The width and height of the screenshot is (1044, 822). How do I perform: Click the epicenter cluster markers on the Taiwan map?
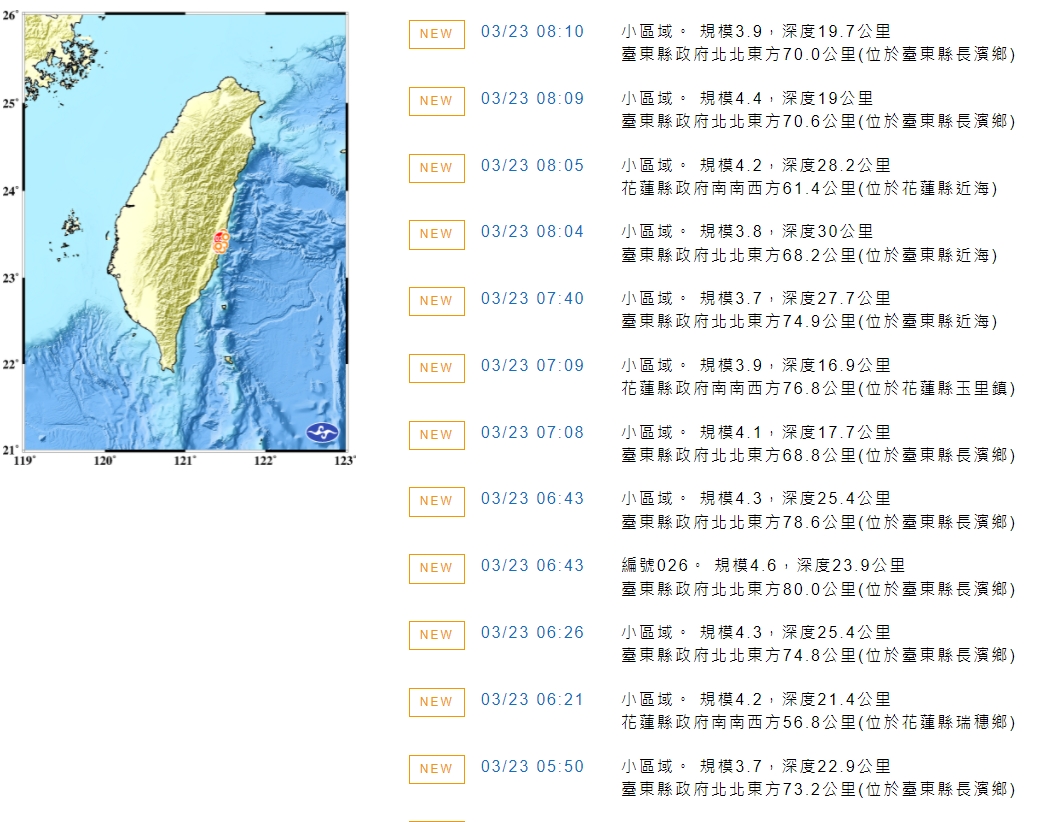221,242
